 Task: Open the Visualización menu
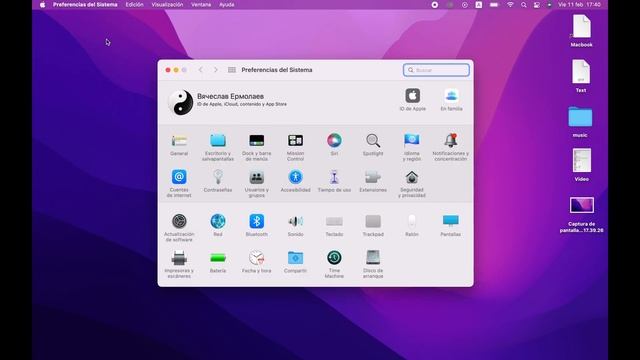167,4
